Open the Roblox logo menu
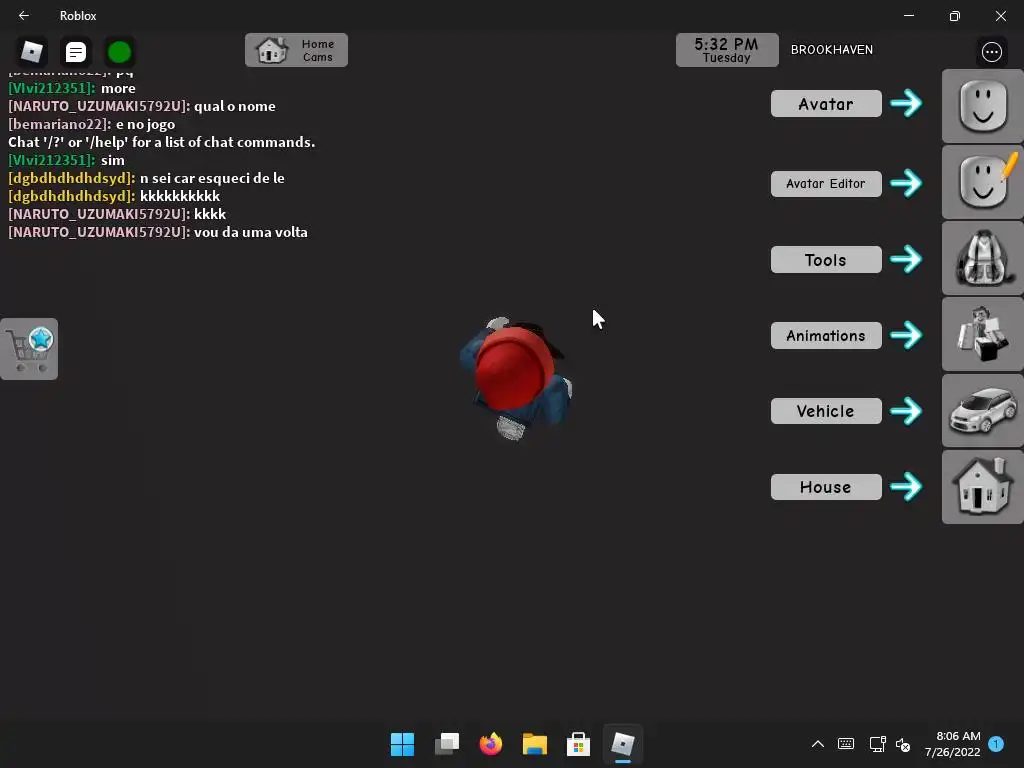Image resolution: width=1024 pixels, height=768 pixels. pos(32,52)
